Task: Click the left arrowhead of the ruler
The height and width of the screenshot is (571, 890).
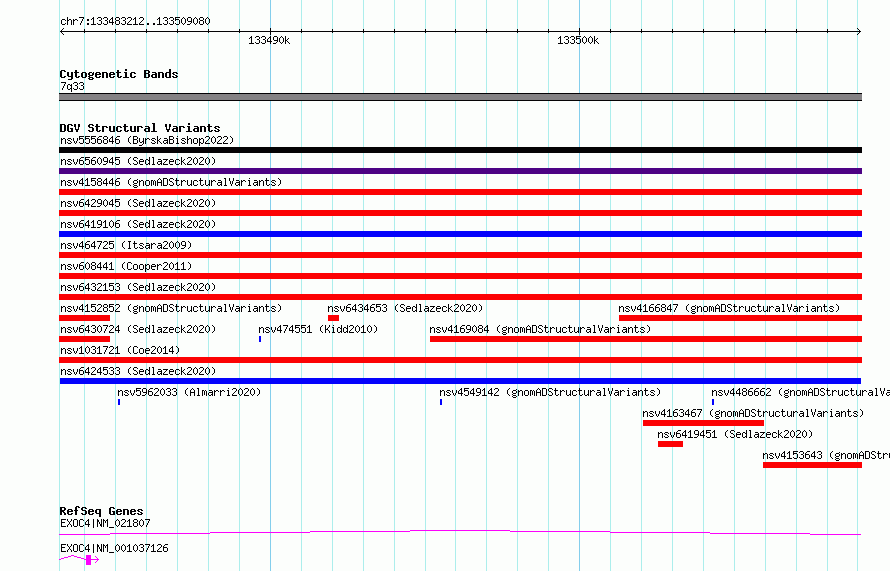Action: pos(62,31)
